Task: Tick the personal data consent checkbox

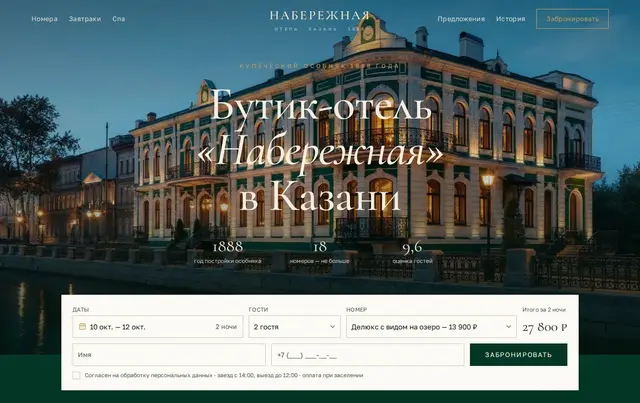Action: [76, 375]
